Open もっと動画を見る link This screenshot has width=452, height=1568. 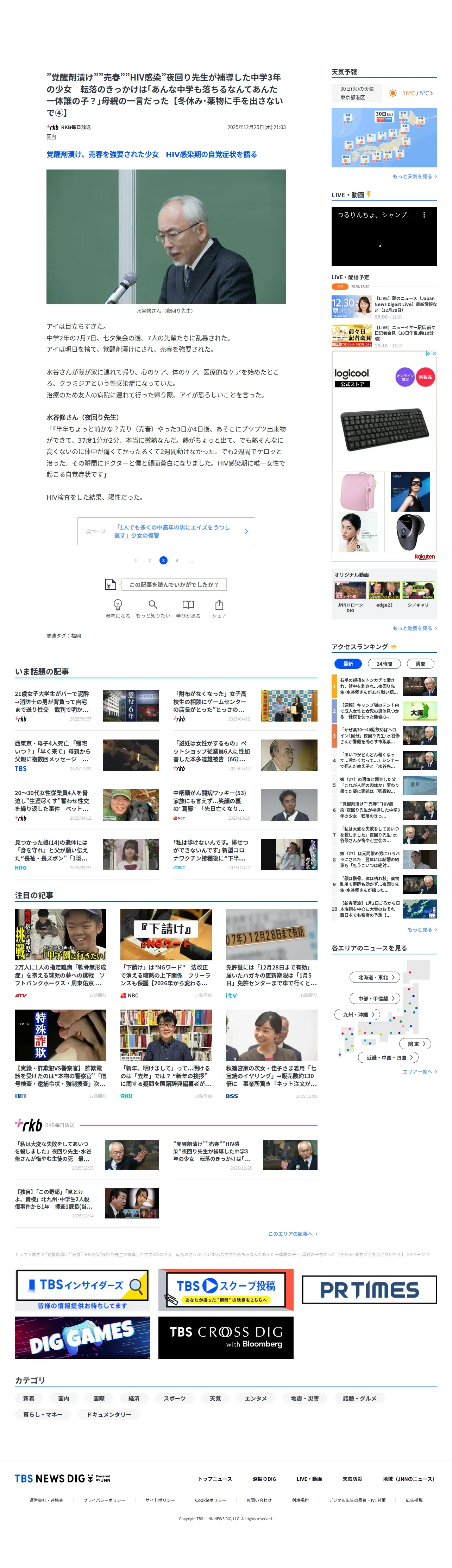pos(415,628)
